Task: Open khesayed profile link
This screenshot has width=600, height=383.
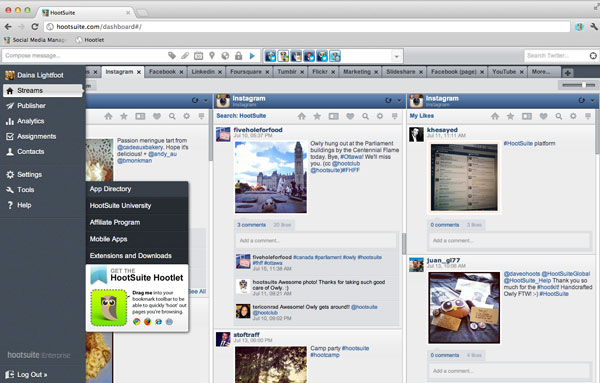Action: (x=442, y=130)
